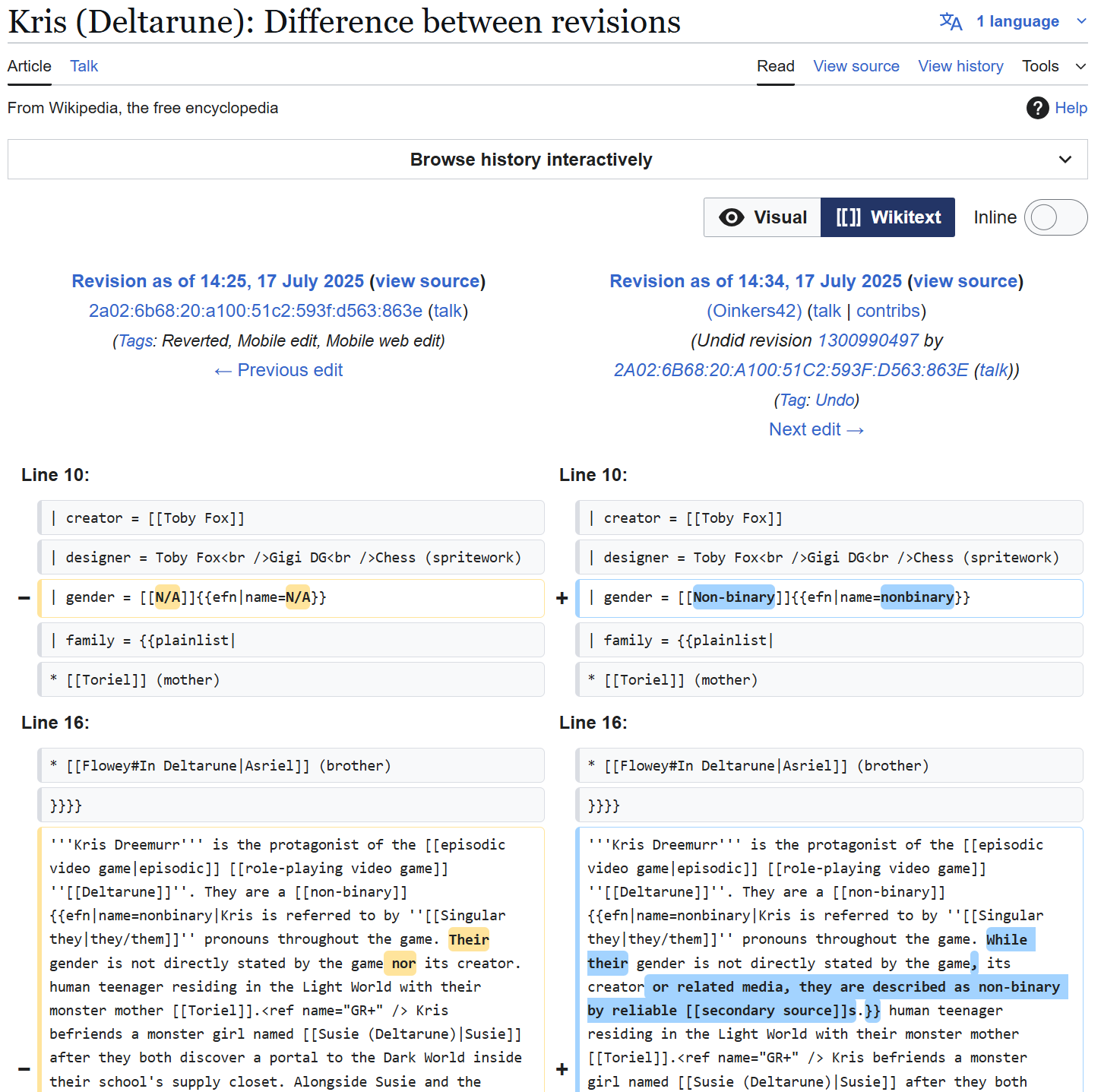Screen dimensions: 1101x1092
Task: Switch to Visual diff mode
Action: [x=762, y=217]
